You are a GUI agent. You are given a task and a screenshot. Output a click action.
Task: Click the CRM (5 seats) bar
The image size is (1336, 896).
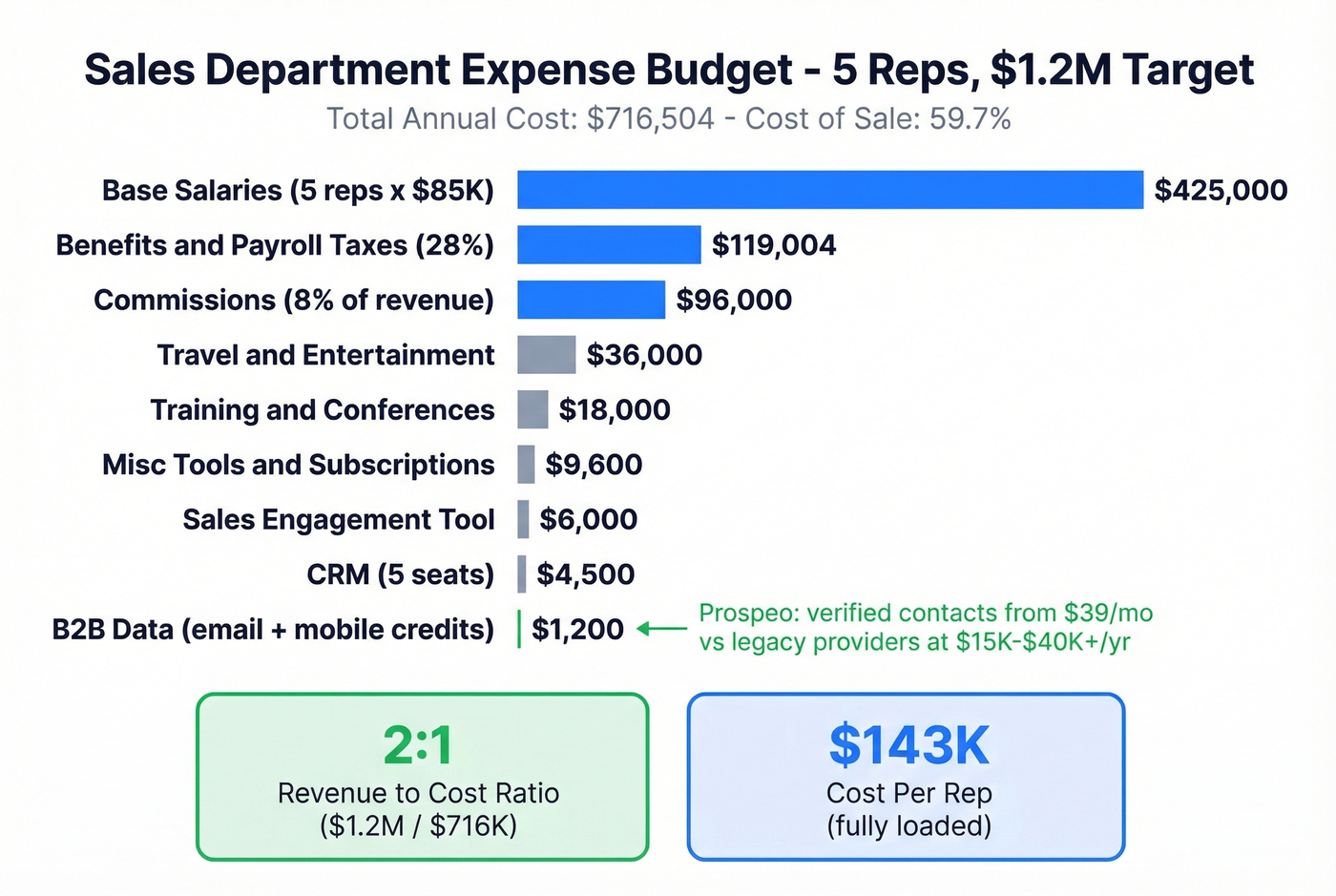click(x=523, y=573)
